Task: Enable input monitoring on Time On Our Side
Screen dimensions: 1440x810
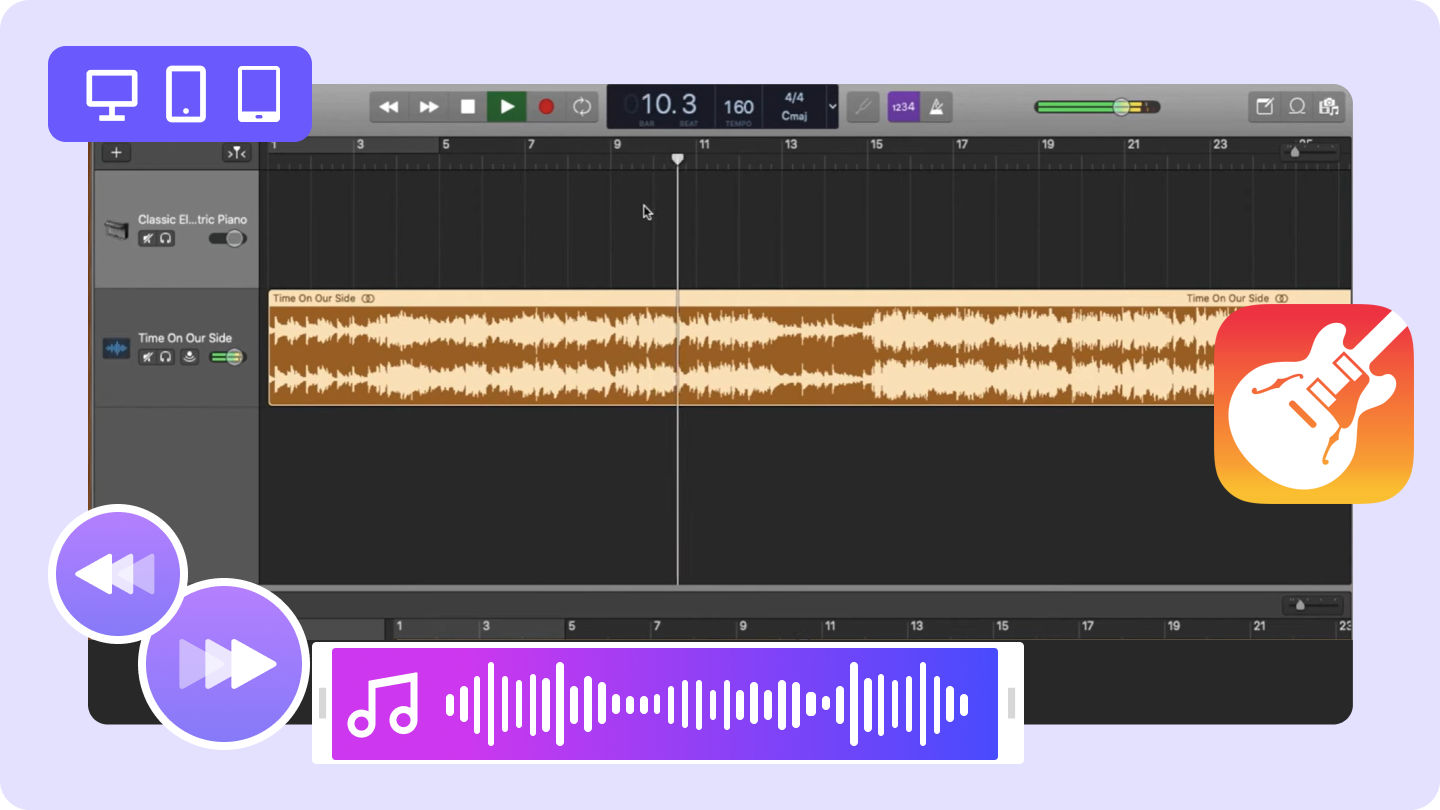Action: click(188, 356)
